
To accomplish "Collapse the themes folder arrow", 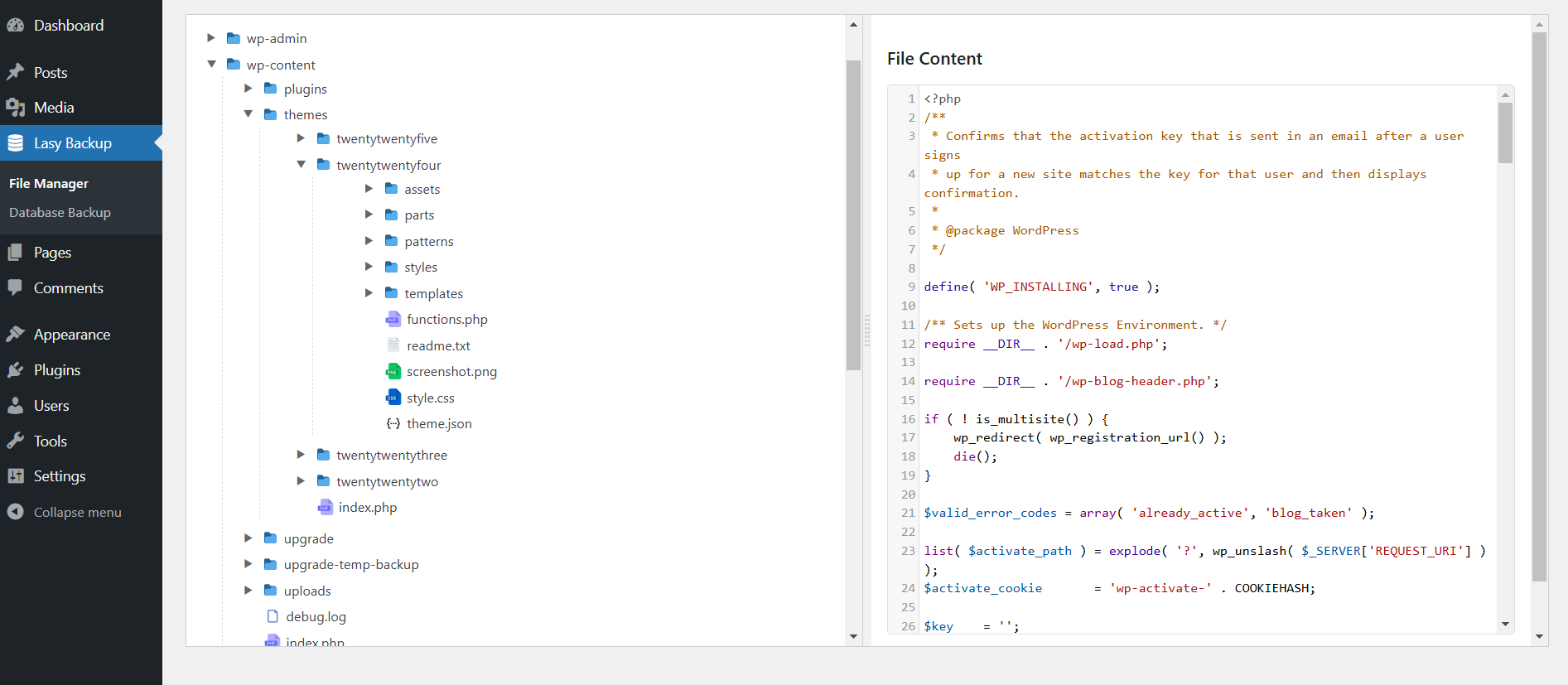I will click(x=248, y=114).
